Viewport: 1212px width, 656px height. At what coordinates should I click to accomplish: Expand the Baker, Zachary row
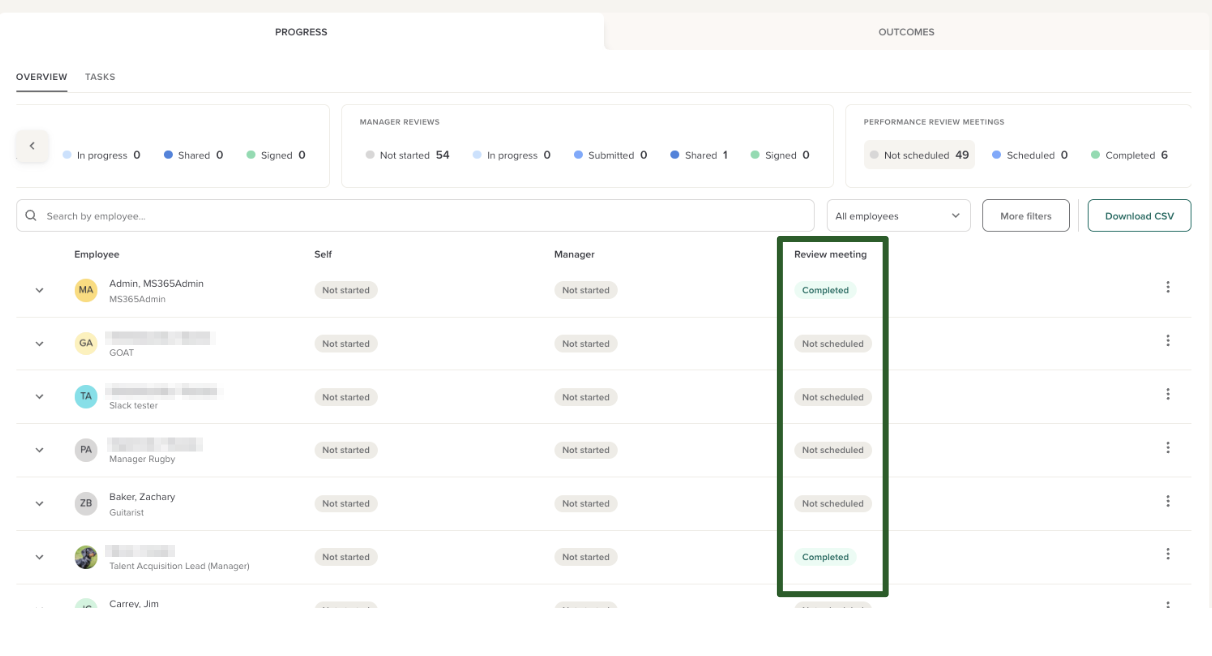tap(40, 504)
